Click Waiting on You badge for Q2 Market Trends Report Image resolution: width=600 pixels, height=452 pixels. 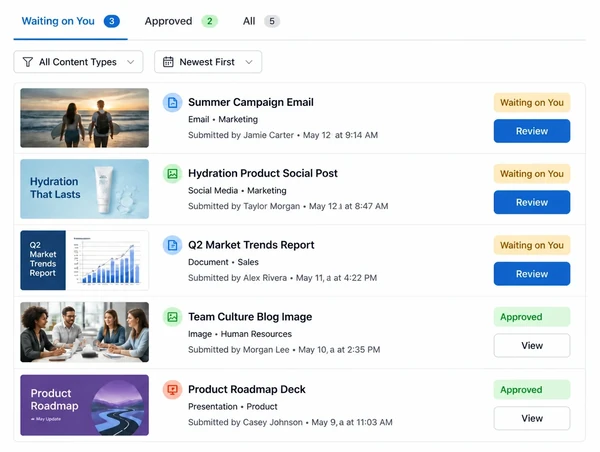(532, 245)
